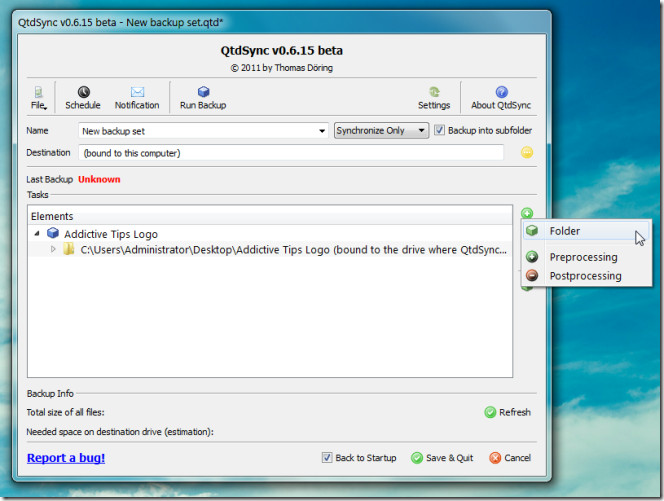The width and height of the screenshot is (664, 501).
Task: Click the green Folder cube icon in popup
Action: pos(532,231)
